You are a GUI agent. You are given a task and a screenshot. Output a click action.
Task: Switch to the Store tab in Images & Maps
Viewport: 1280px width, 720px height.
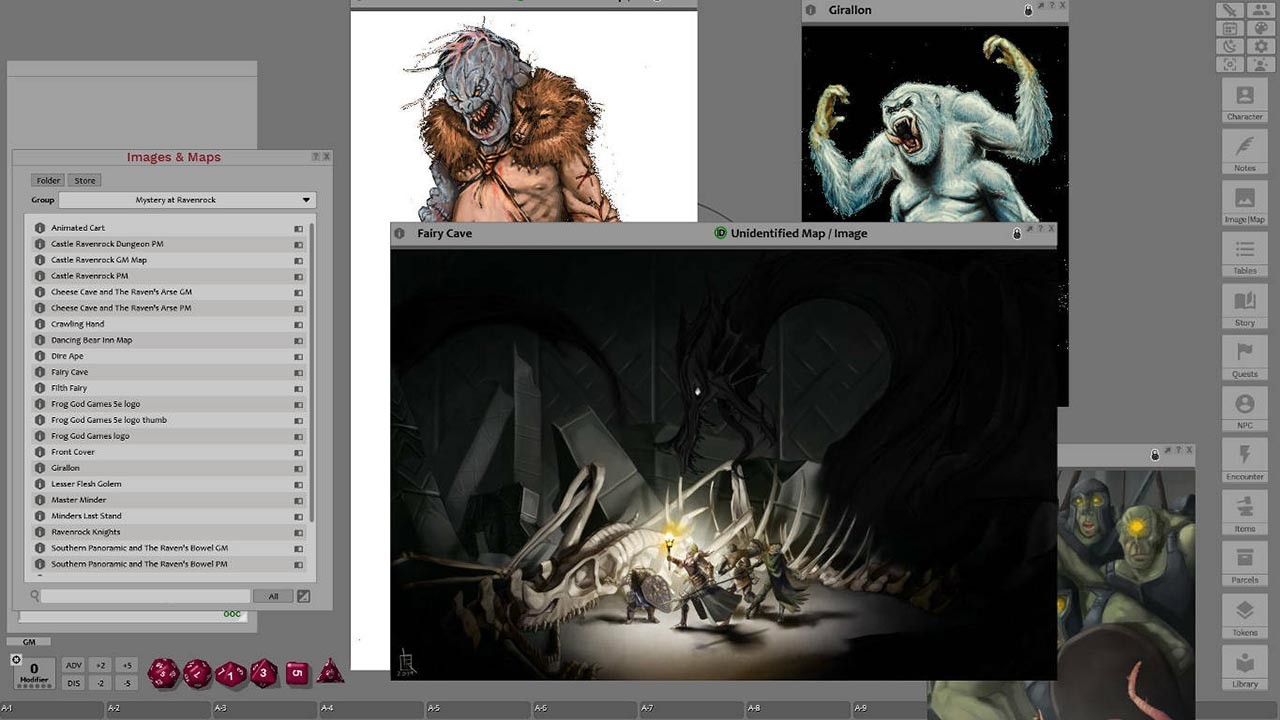84,180
